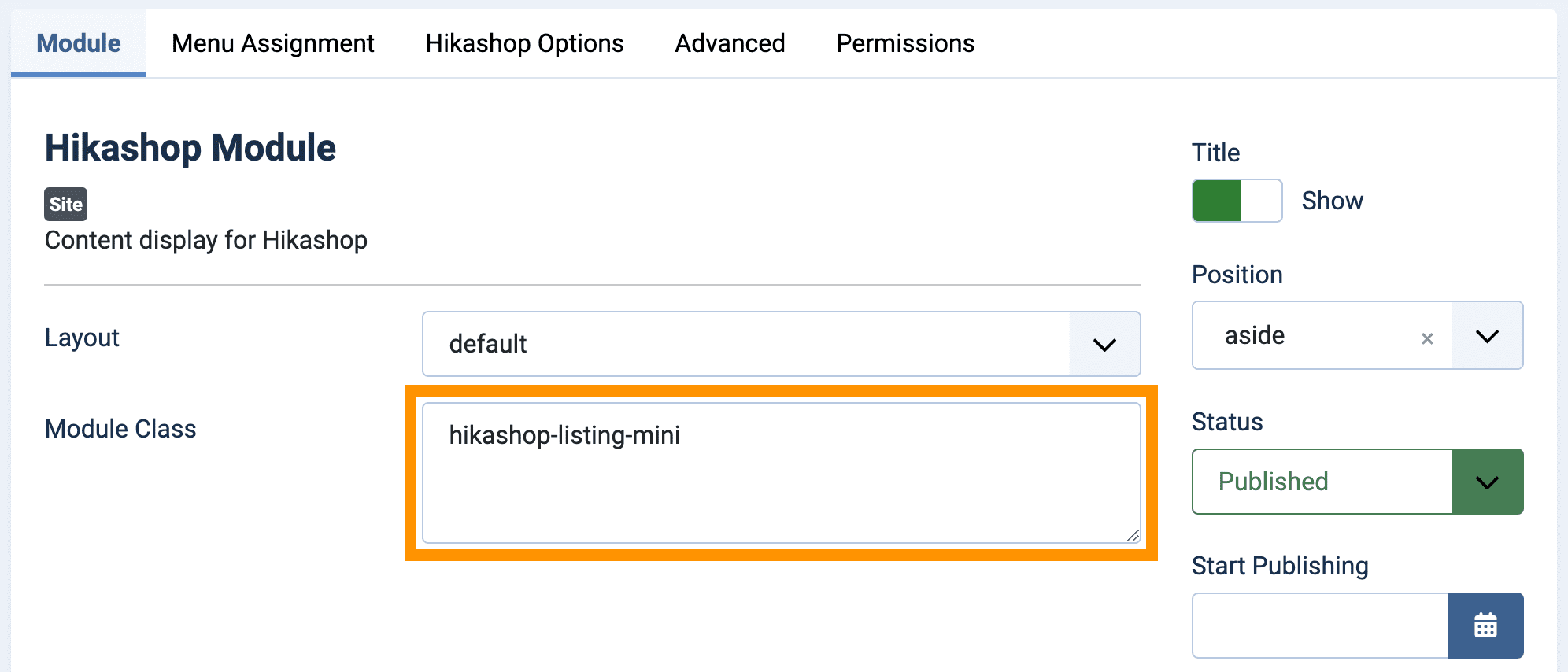Click into the Module Class text area

click(x=782, y=473)
